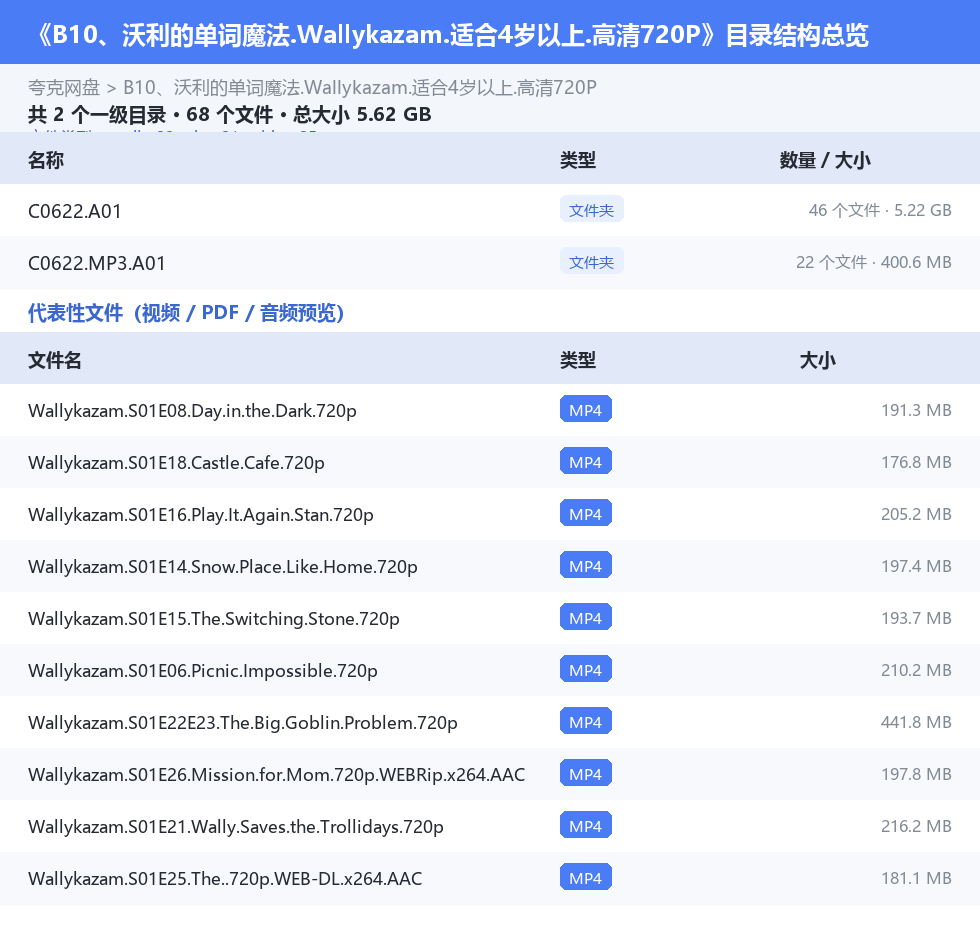The height and width of the screenshot is (936, 980).
Task: Select size value 197.4 MB
Action: [916, 565]
